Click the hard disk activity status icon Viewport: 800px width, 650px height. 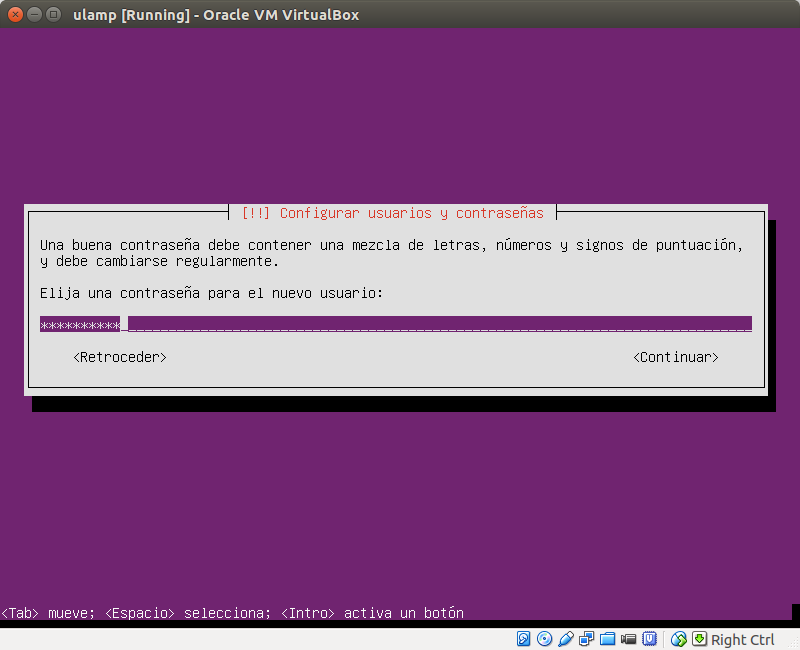(x=523, y=639)
